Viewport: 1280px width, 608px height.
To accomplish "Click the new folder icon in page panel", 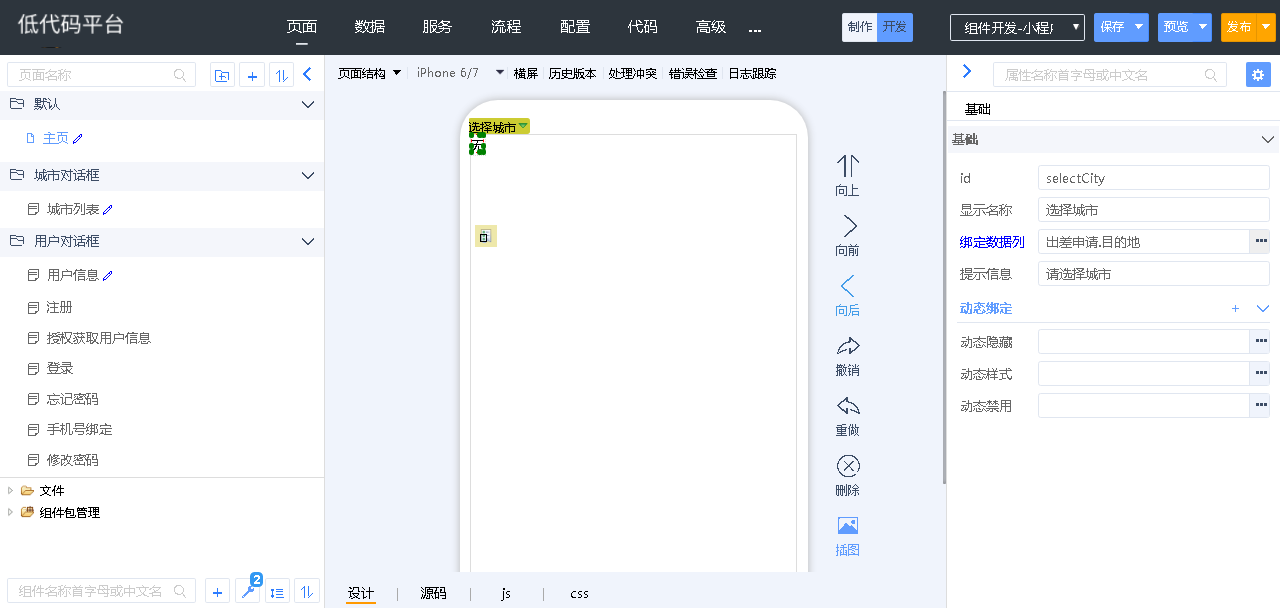I will 222,75.
